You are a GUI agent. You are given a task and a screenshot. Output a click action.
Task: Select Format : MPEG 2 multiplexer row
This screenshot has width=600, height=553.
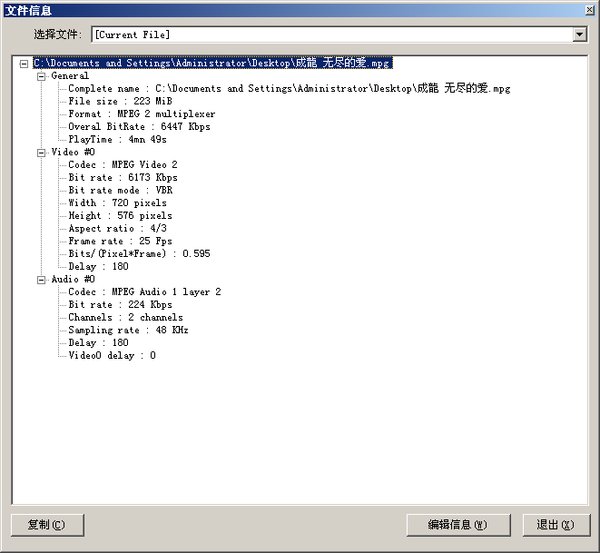pos(142,114)
